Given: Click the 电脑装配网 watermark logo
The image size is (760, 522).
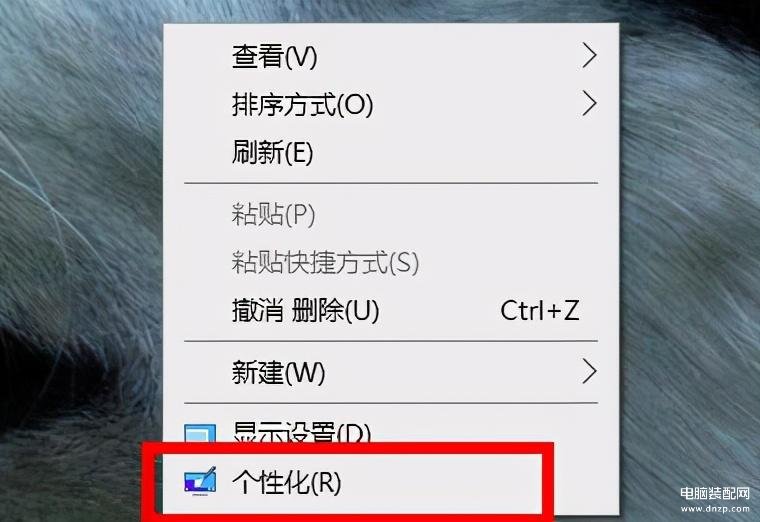Looking at the screenshot, I should [x=715, y=493].
